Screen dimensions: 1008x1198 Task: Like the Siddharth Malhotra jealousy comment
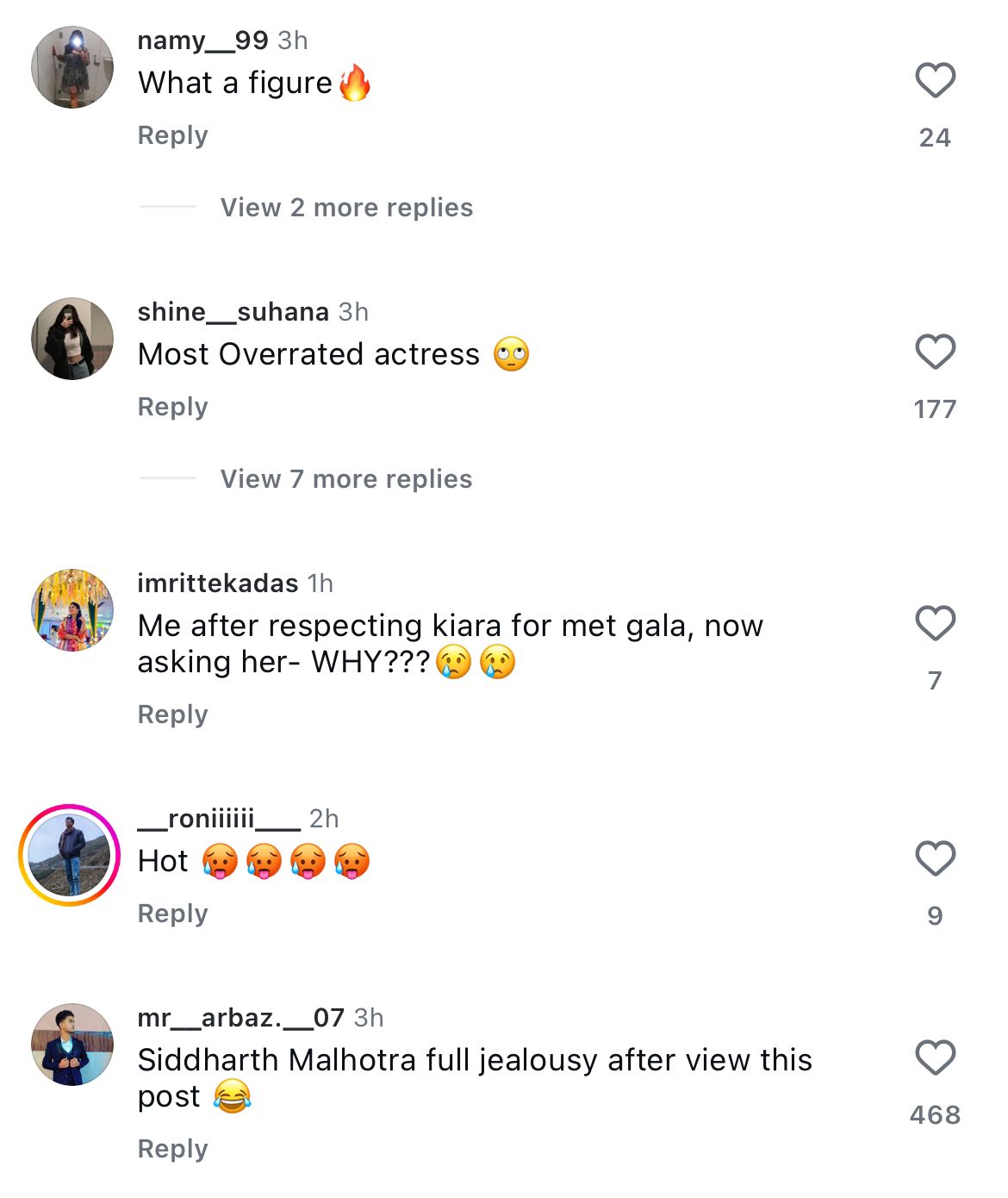pos(935,1058)
